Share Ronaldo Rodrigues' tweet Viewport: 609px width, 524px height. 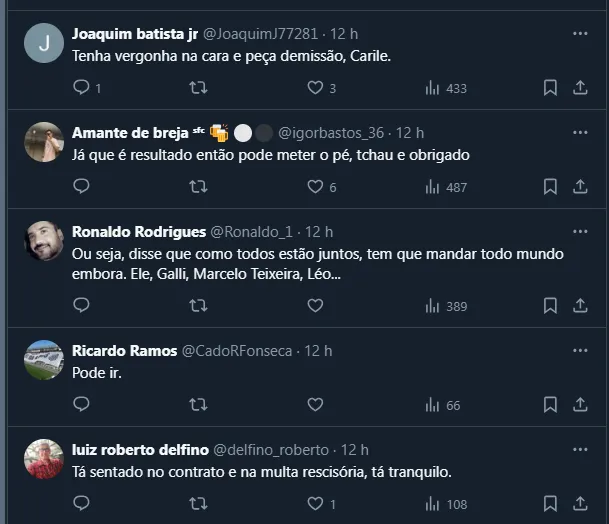(x=580, y=306)
